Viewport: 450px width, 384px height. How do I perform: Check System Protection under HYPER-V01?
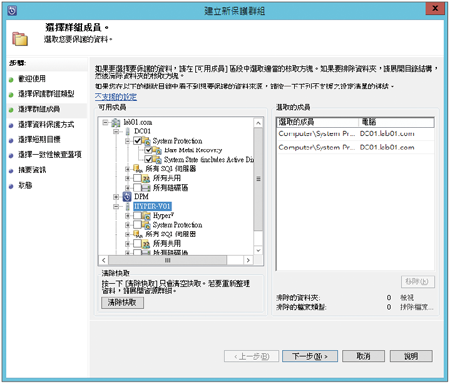point(137,225)
